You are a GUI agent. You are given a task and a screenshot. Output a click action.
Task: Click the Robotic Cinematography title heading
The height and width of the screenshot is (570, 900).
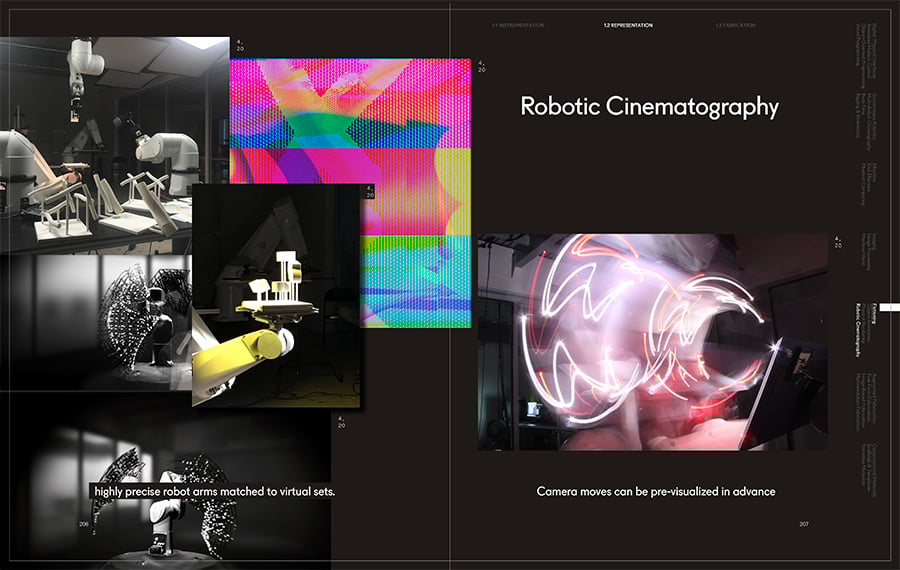point(649,107)
